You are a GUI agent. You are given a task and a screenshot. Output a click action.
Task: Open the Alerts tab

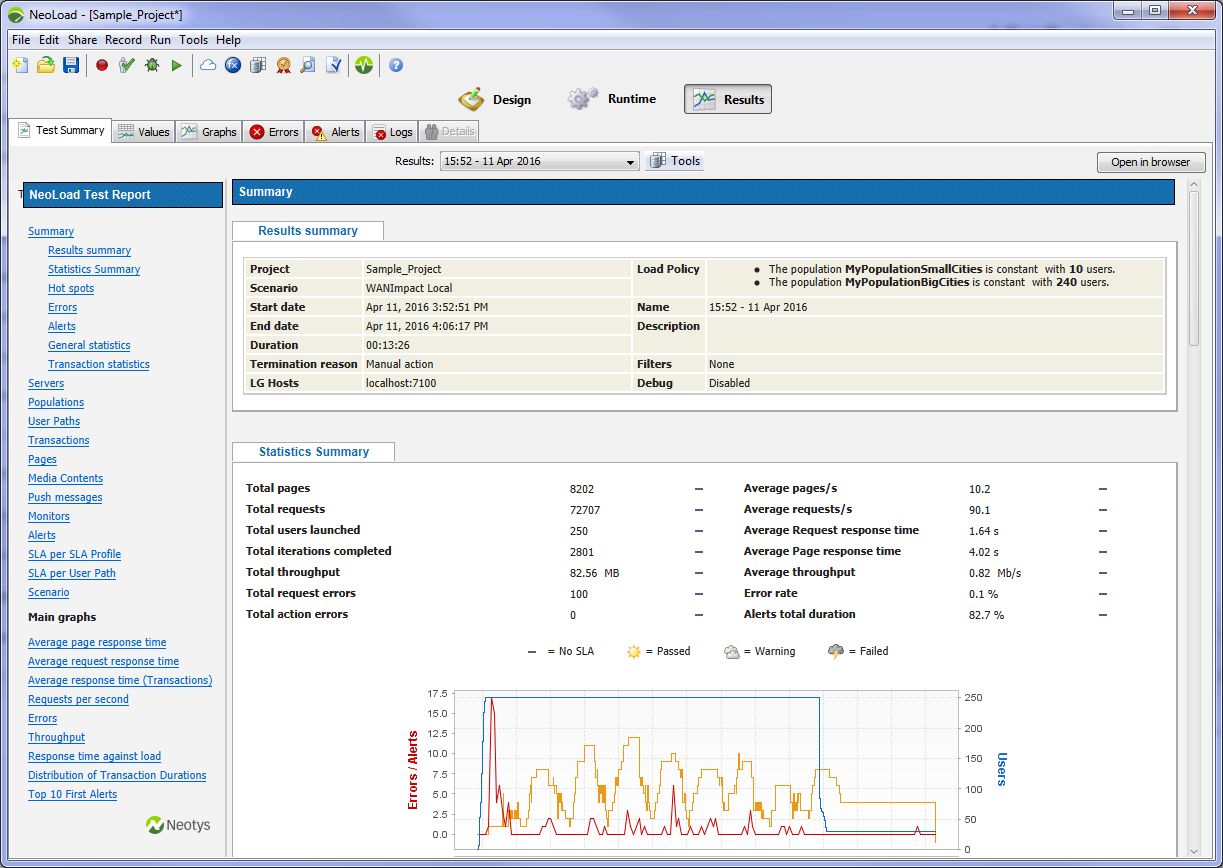335,131
